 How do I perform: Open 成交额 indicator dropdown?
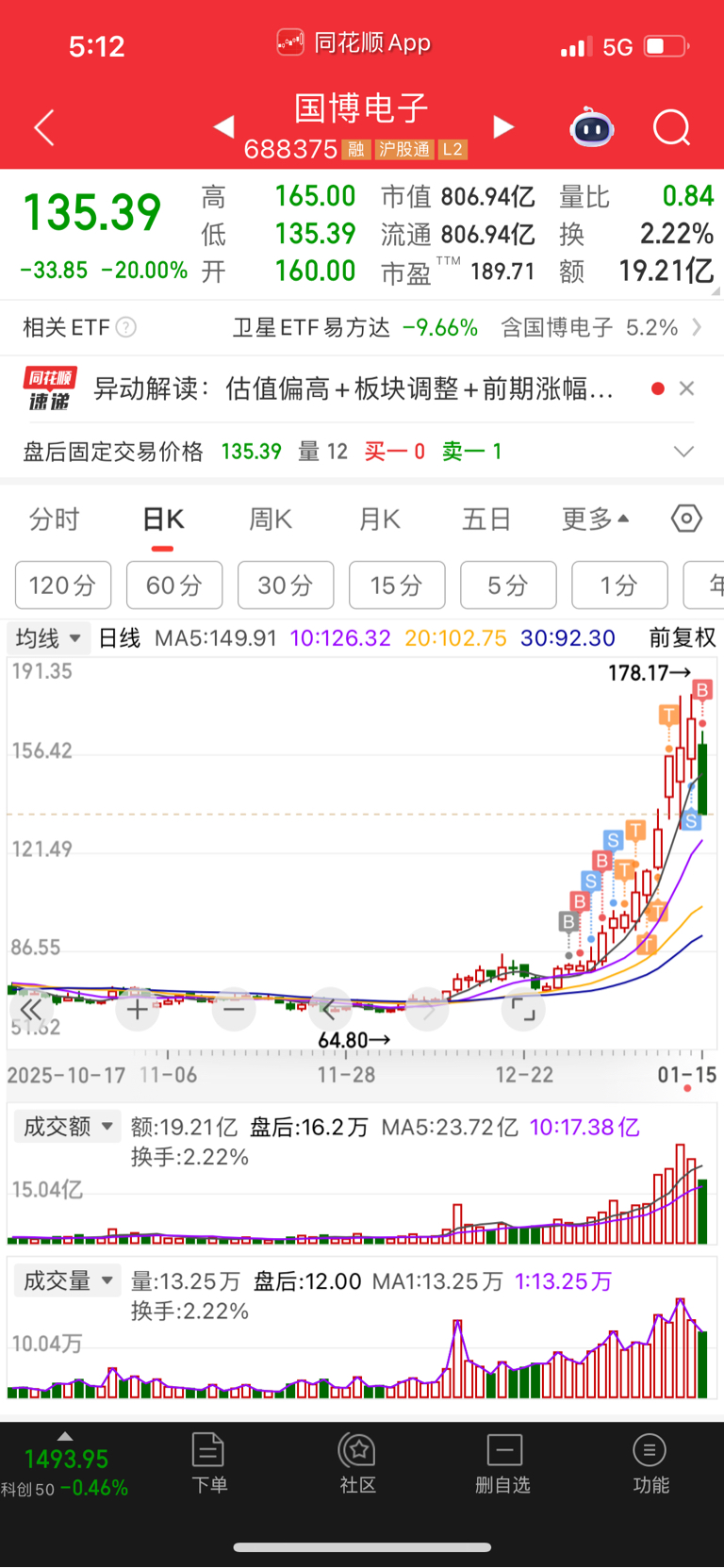point(68,1127)
